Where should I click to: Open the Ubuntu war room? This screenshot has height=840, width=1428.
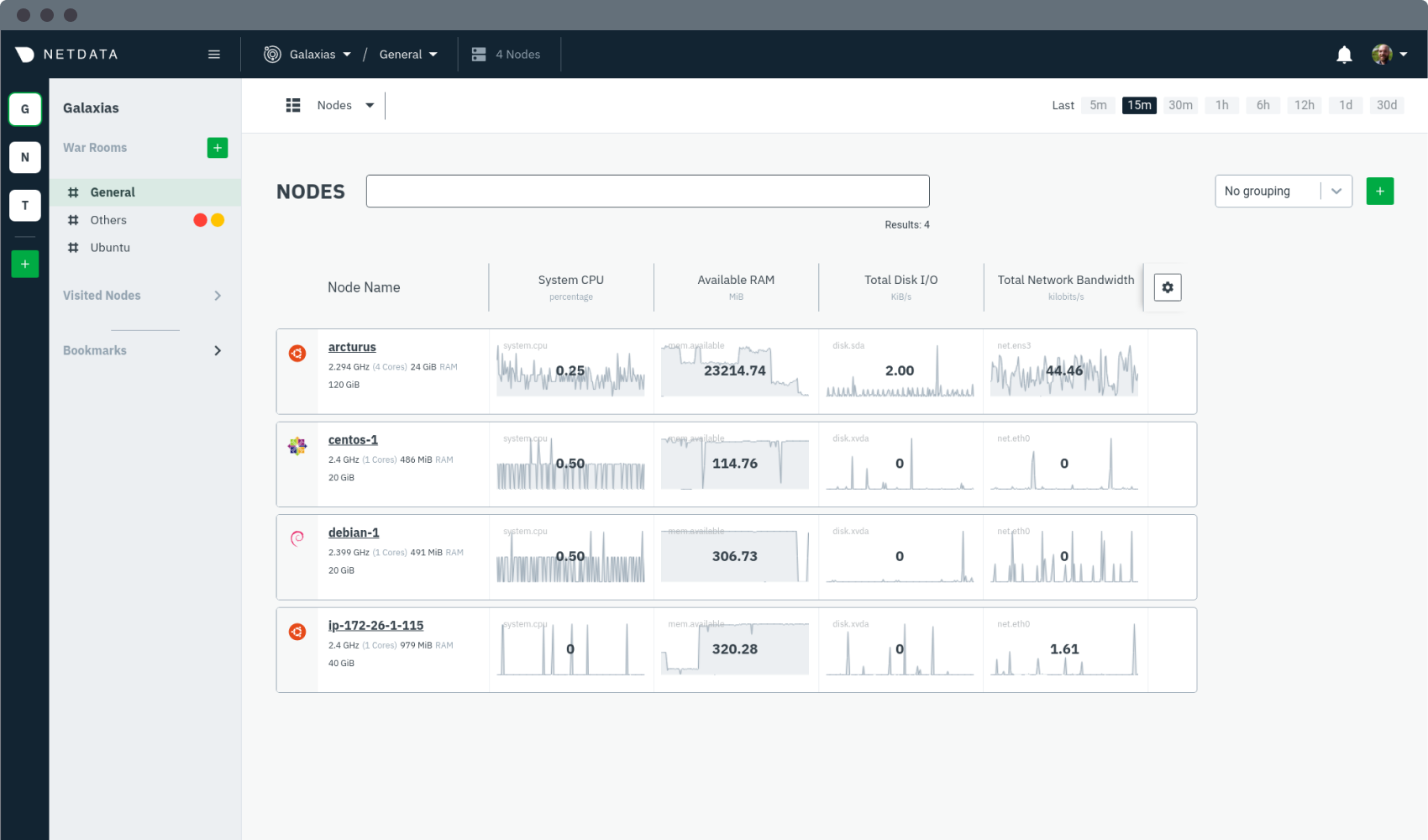click(x=110, y=248)
